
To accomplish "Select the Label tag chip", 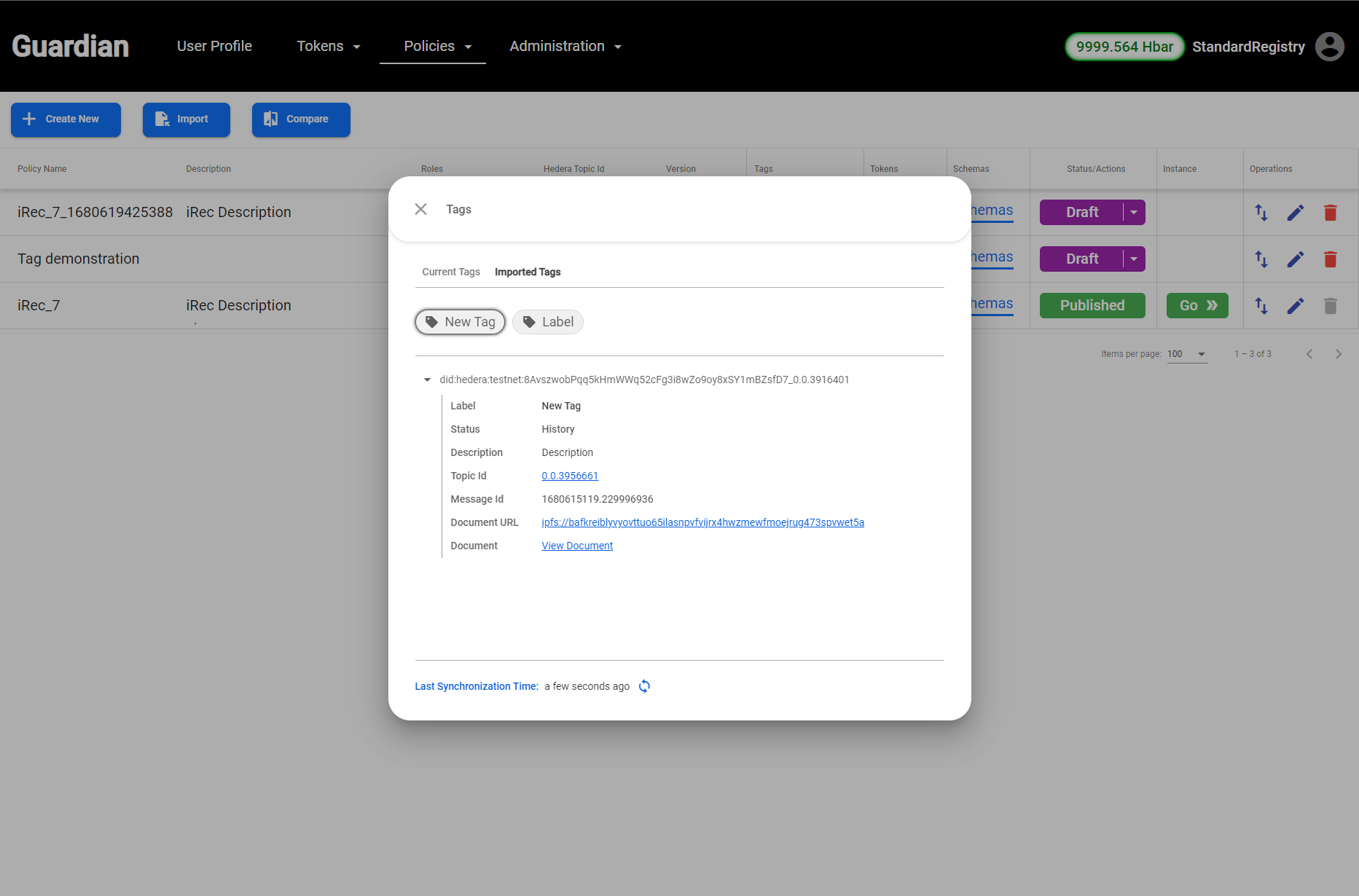I will (x=548, y=322).
